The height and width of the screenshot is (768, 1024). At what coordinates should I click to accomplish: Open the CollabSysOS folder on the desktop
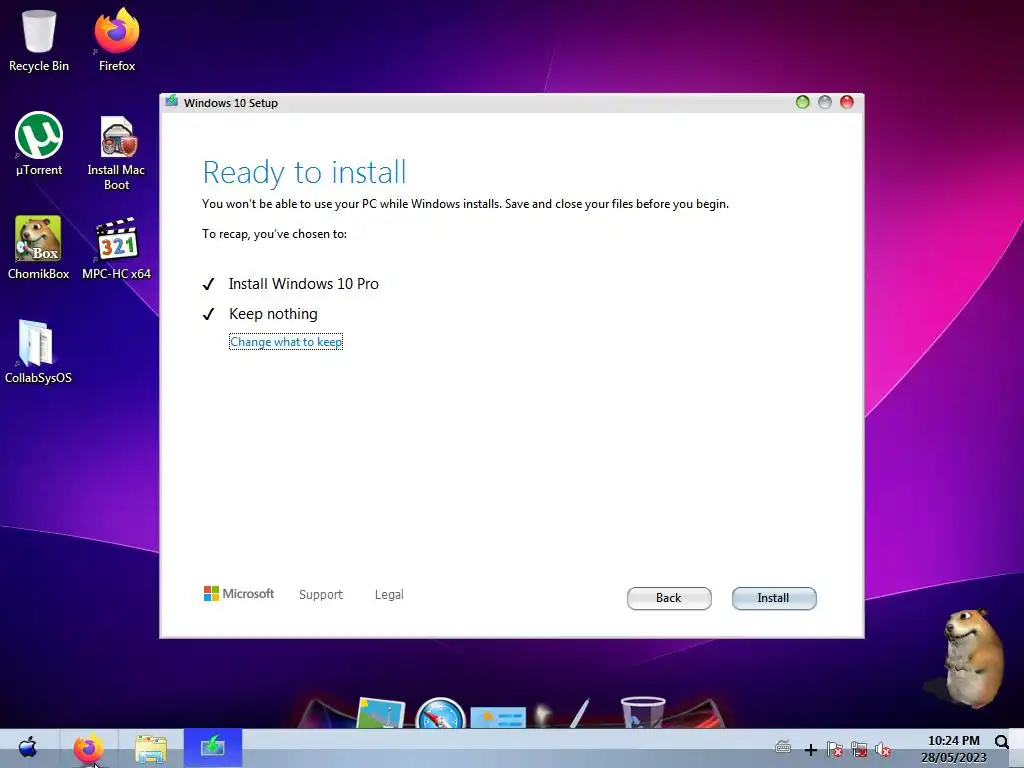(38, 351)
